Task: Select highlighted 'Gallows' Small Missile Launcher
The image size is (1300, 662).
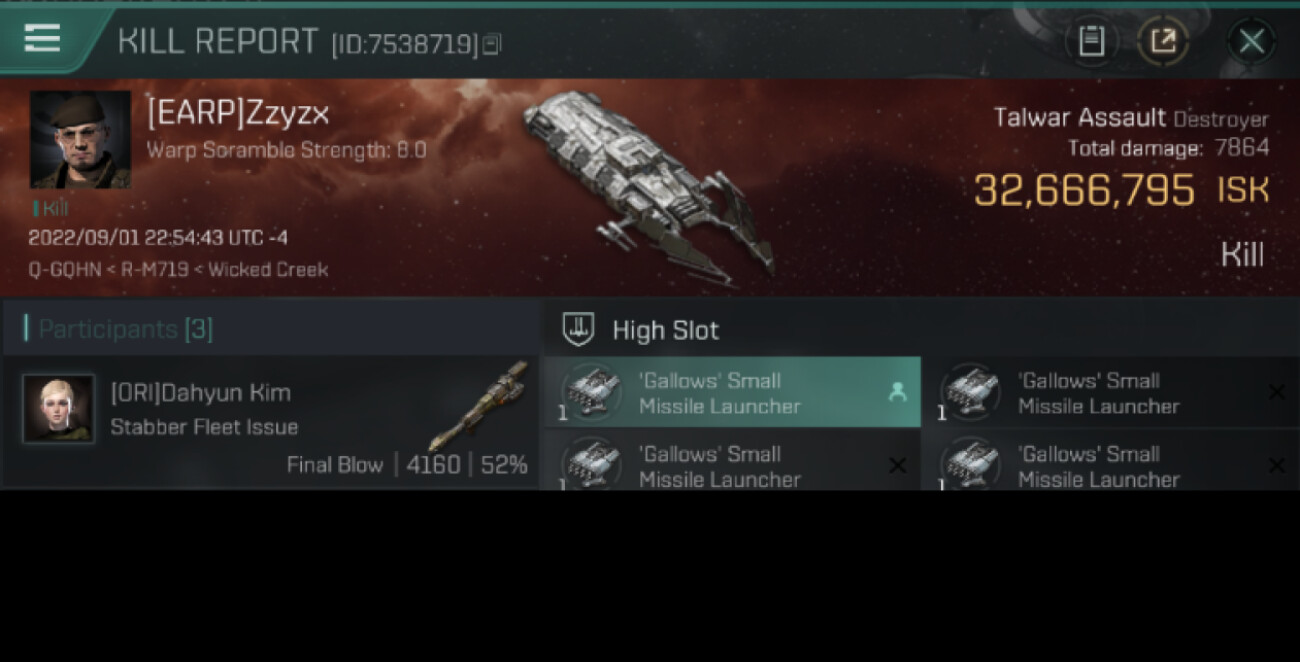Action: (732, 392)
